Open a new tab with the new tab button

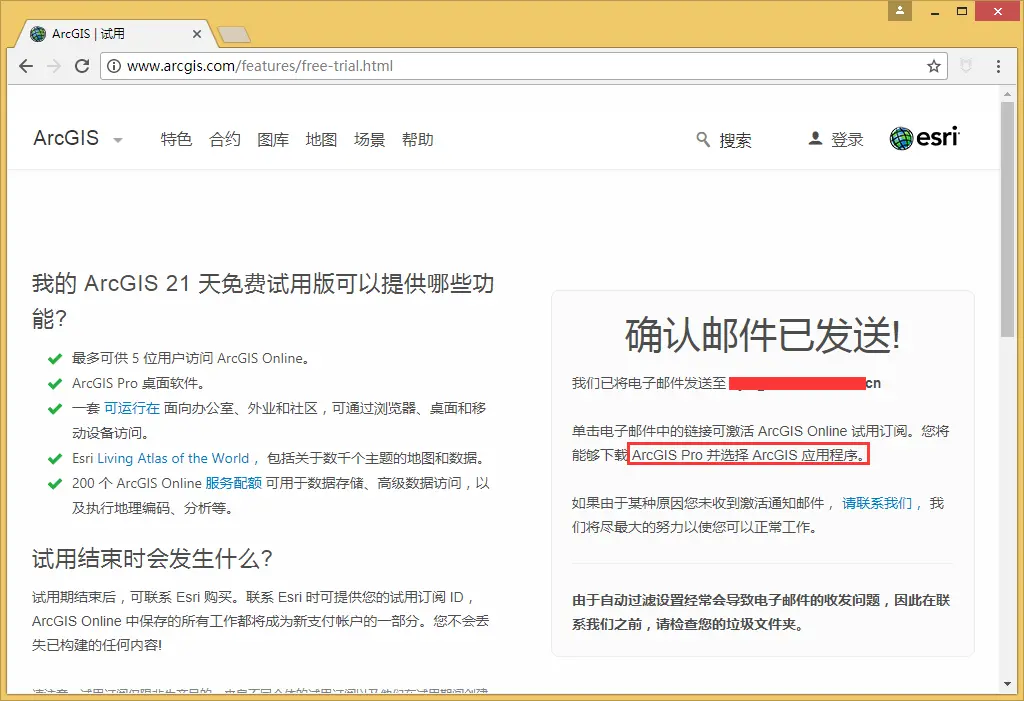tap(234, 35)
